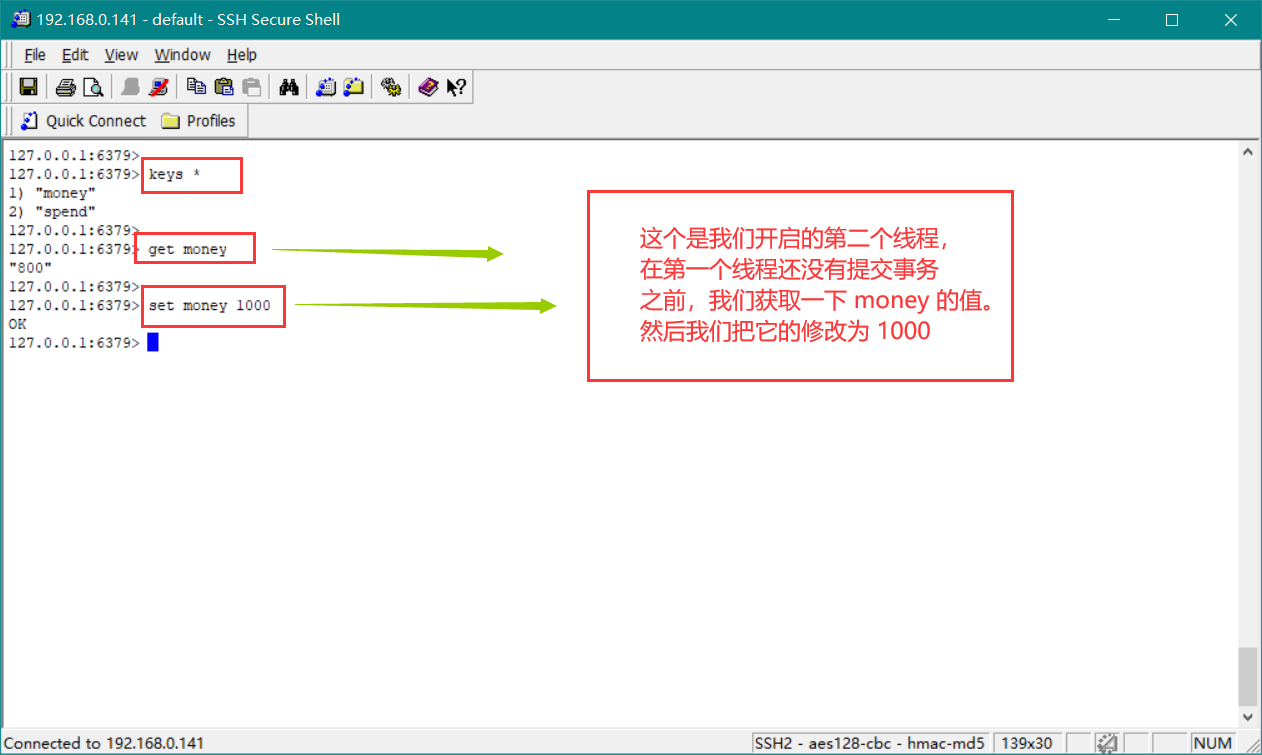Click the Disconnect icon
The image size is (1262, 755).
pyautogui.click(x=158, y=87)
